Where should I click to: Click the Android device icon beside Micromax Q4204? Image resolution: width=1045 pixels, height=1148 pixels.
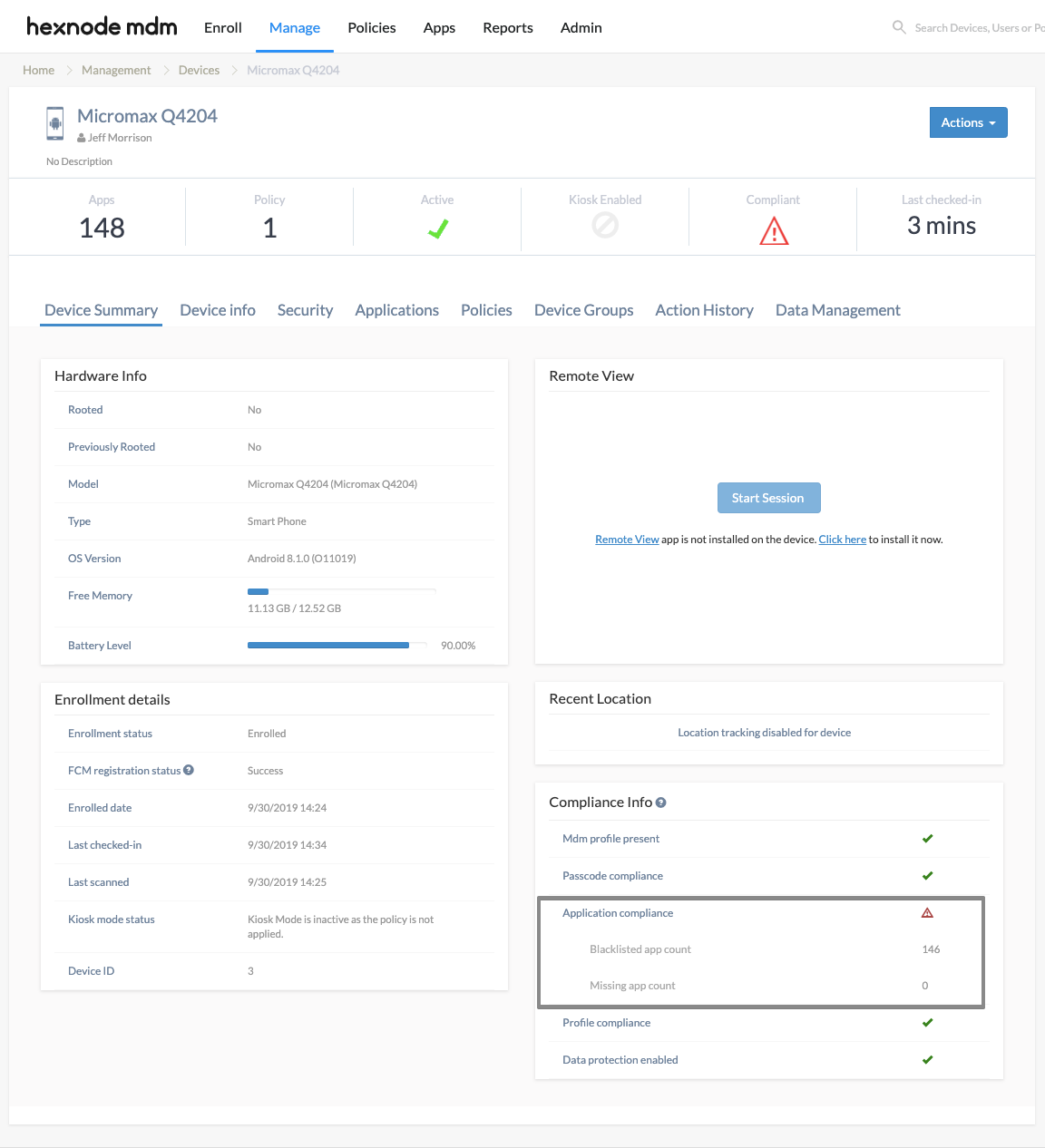tap(55, 123)
